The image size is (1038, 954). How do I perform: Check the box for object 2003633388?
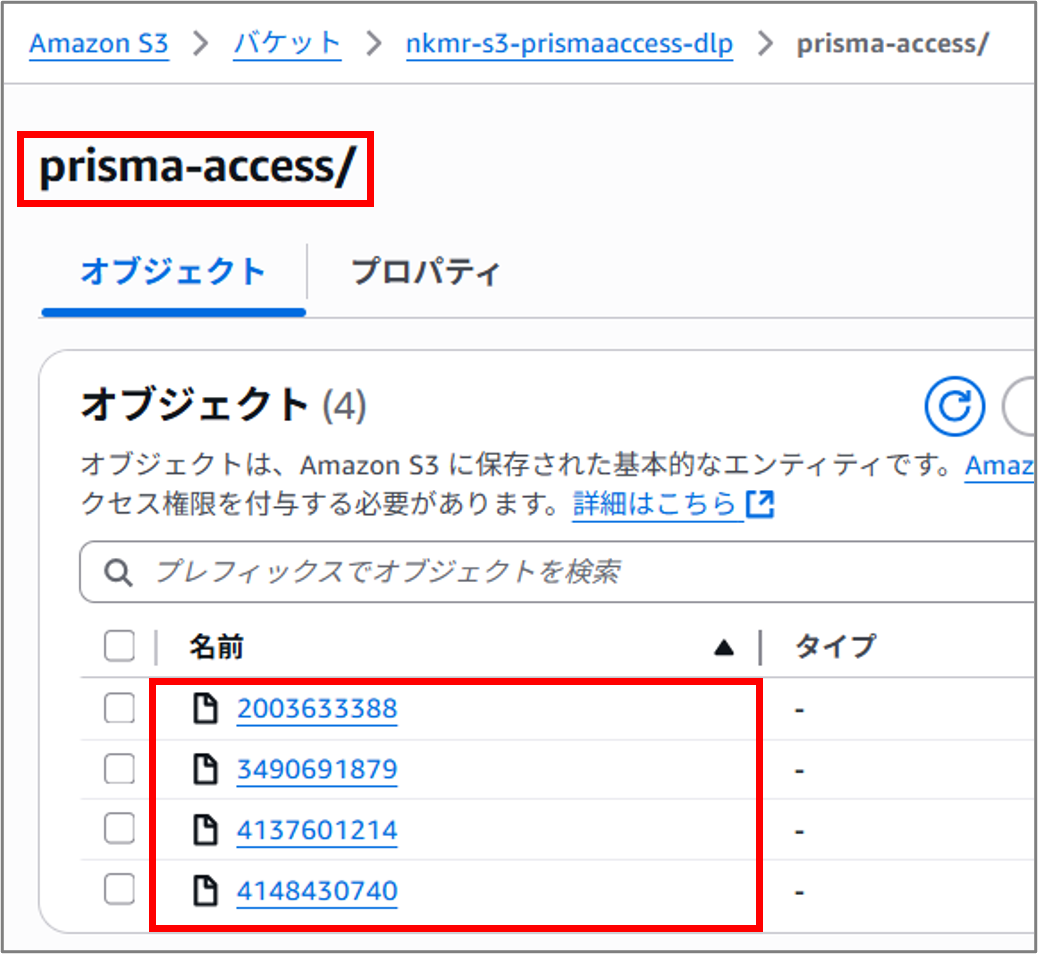[119, 709]
